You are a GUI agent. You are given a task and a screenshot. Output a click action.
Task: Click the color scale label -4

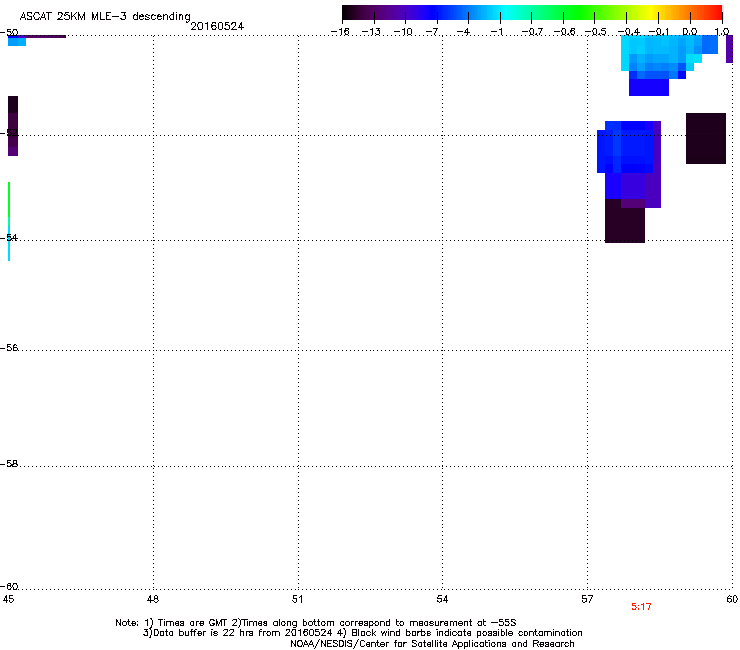tap(463, 32)
